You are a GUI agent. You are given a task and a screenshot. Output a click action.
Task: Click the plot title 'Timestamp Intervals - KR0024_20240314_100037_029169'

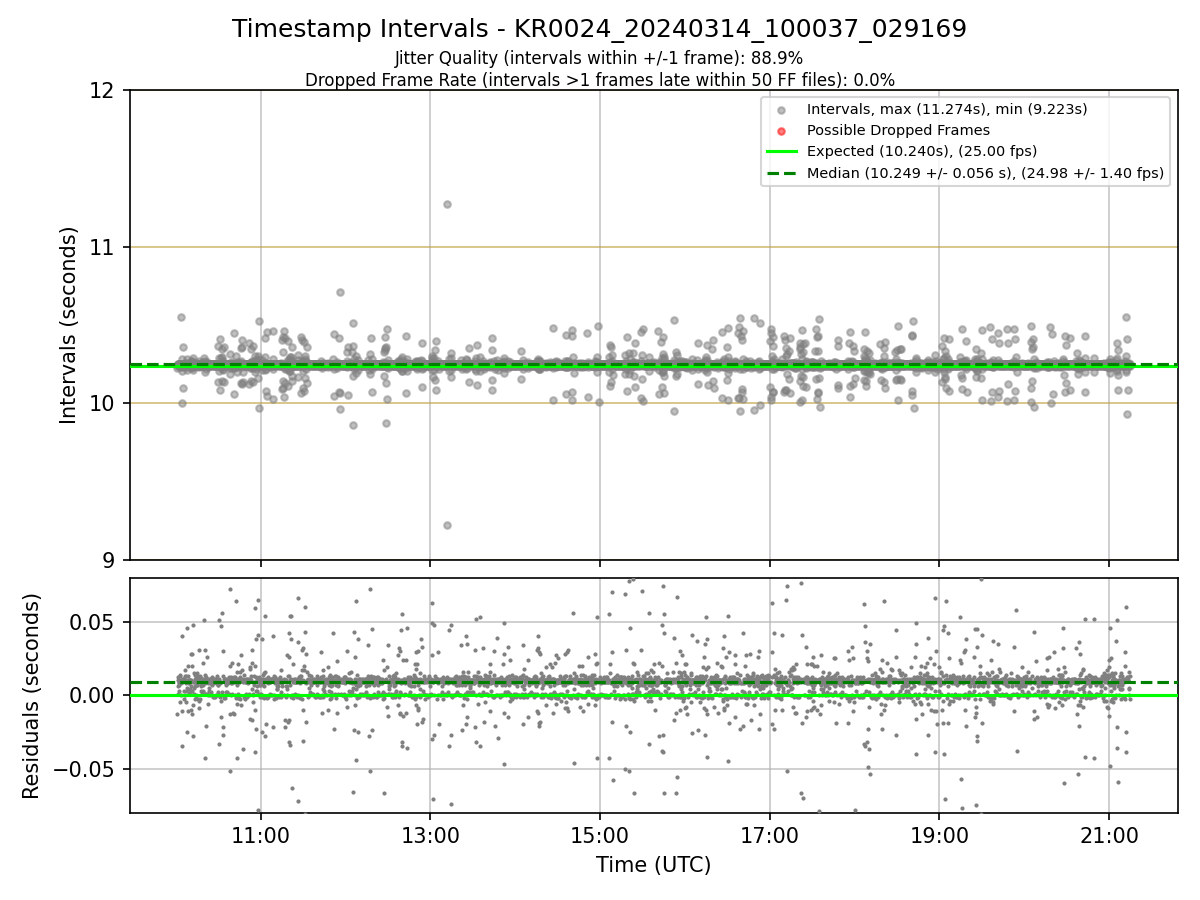click(599, 29)
